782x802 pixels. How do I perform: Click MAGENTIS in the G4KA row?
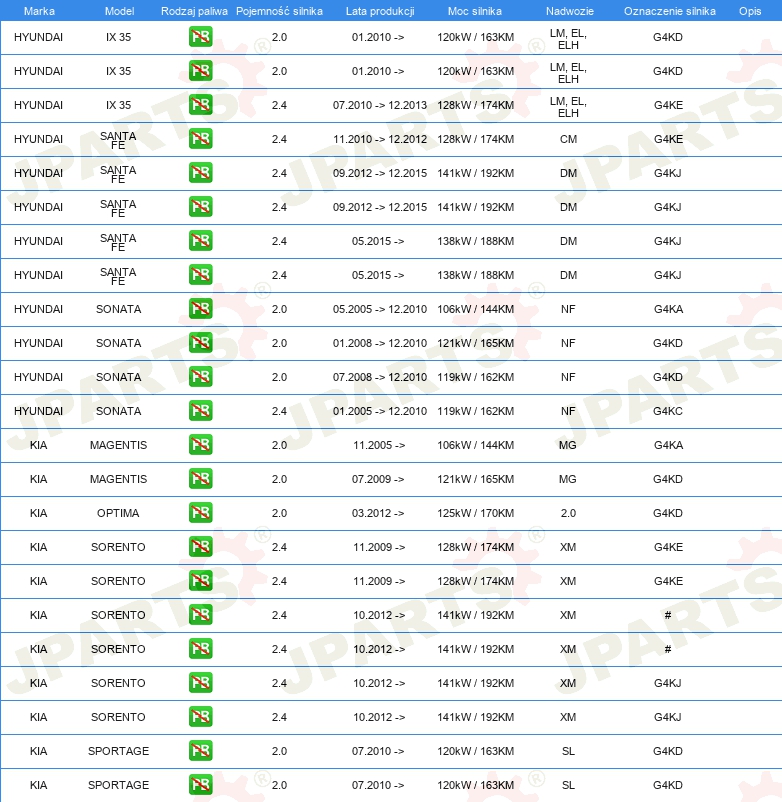(118, 445)
